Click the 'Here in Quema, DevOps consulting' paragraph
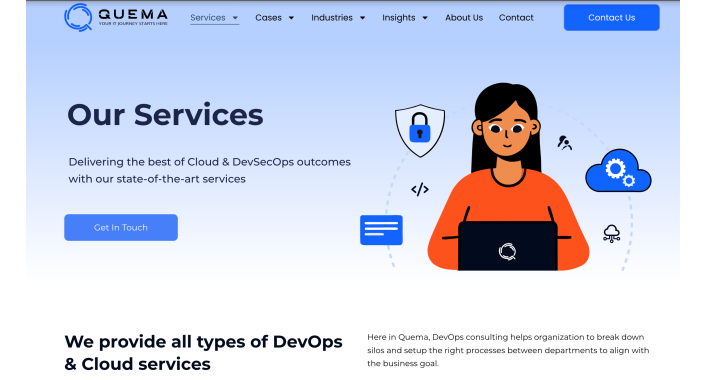 click(508, 350)
